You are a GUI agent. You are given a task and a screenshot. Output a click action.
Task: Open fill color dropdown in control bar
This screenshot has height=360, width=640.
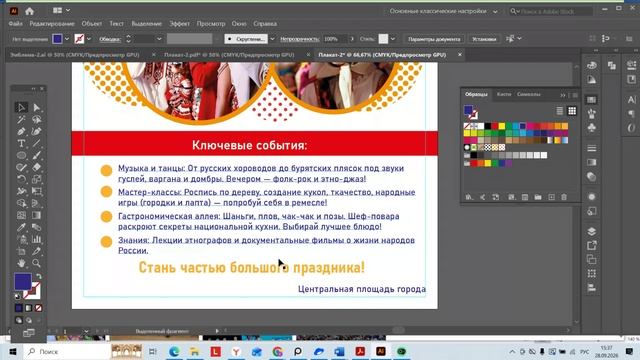pyautogui.click(x=67, y=39)
